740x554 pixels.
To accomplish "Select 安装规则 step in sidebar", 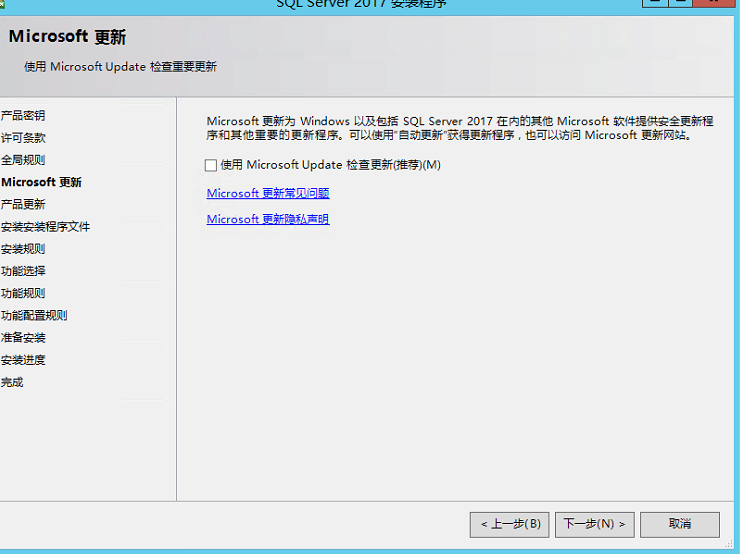I will point(23,249).
